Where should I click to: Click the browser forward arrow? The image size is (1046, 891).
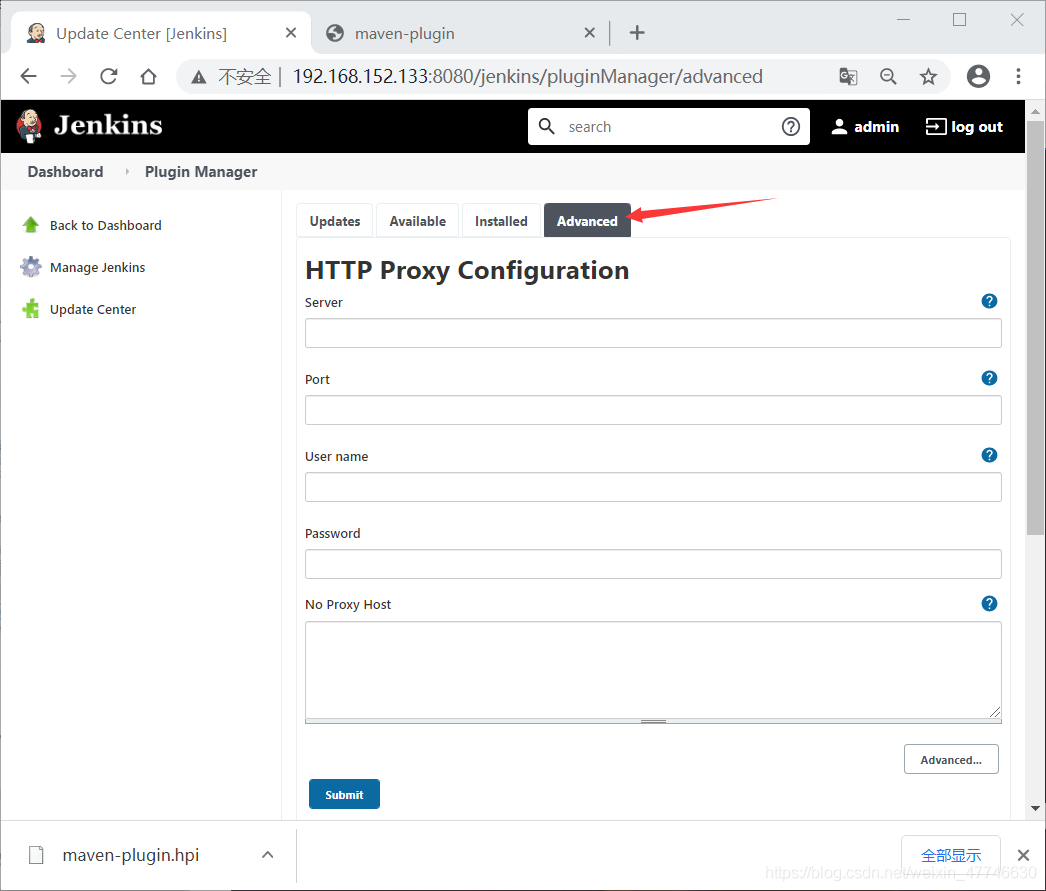[68, 77]
